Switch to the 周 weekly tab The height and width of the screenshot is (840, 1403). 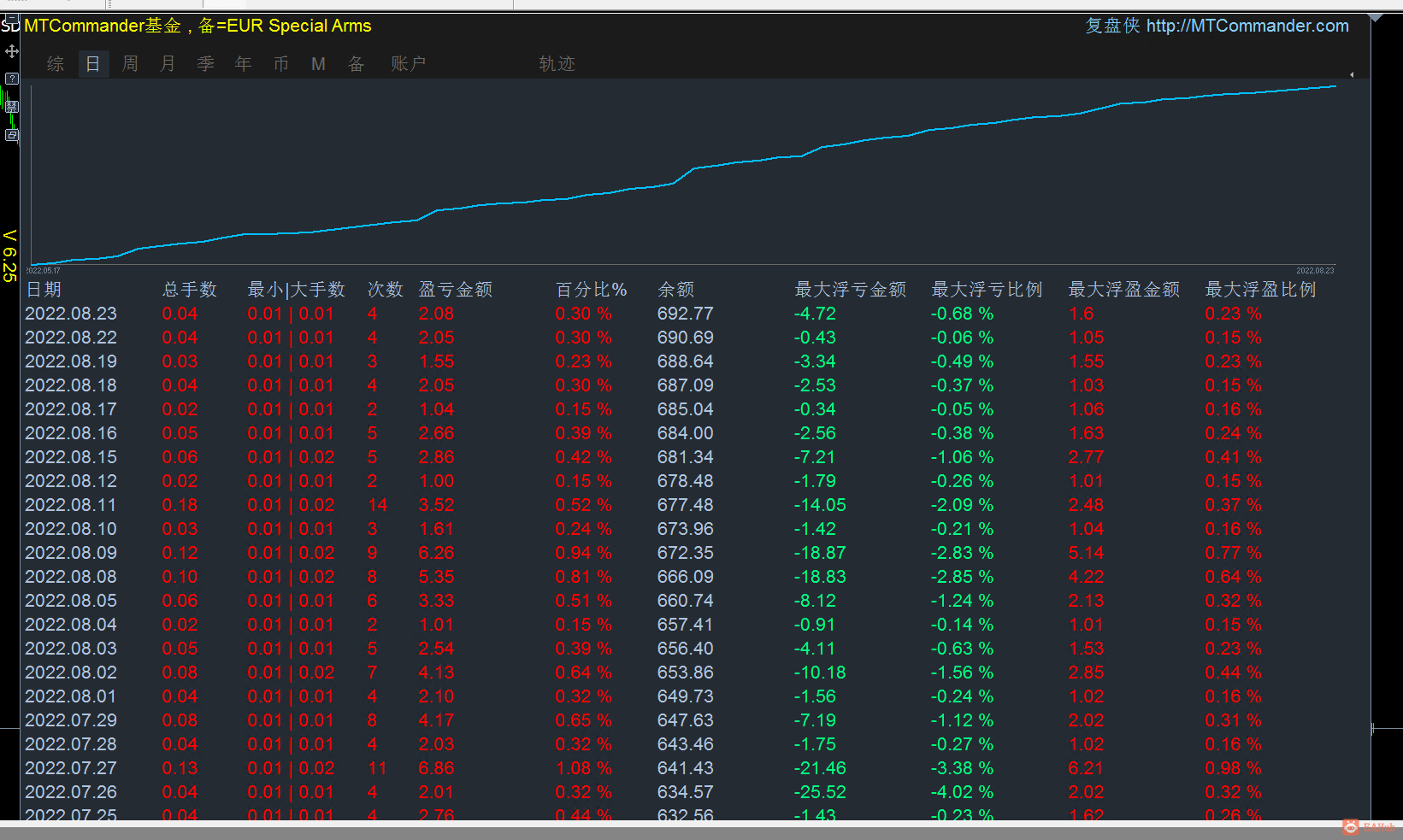click(x=130, y=64)
